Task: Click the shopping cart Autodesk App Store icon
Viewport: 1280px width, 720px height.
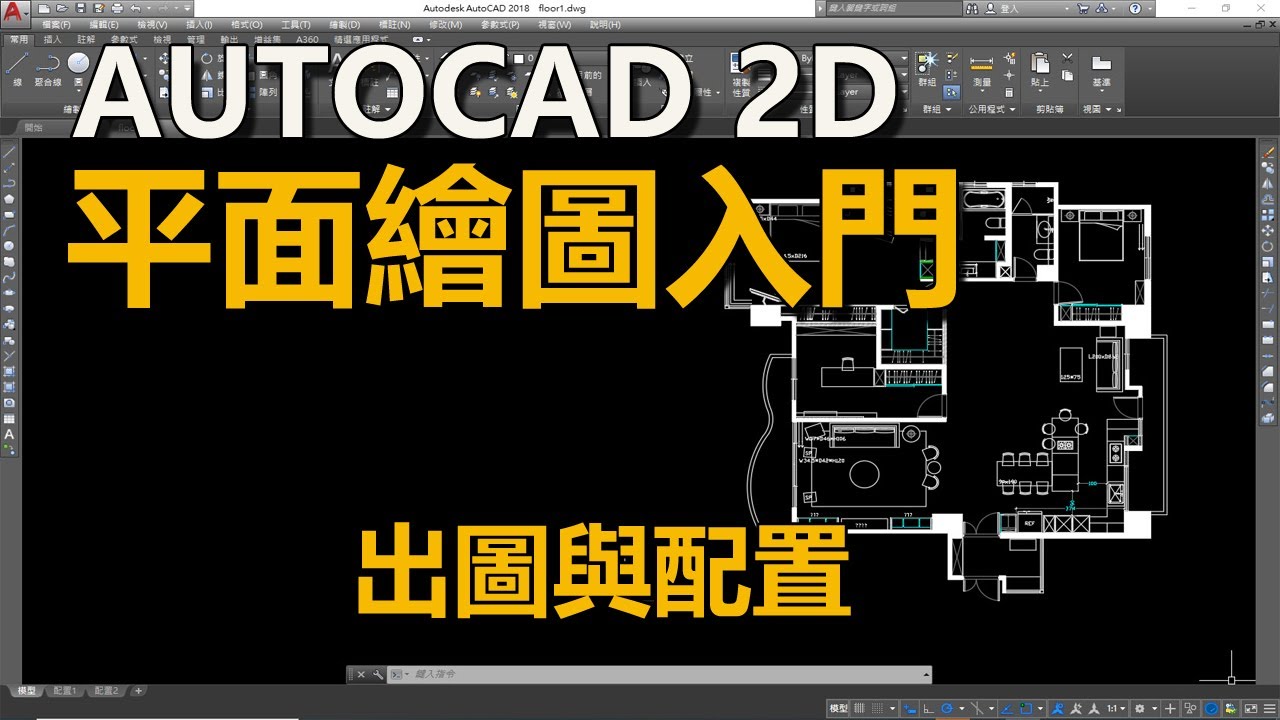Action: coord(1082,8)
